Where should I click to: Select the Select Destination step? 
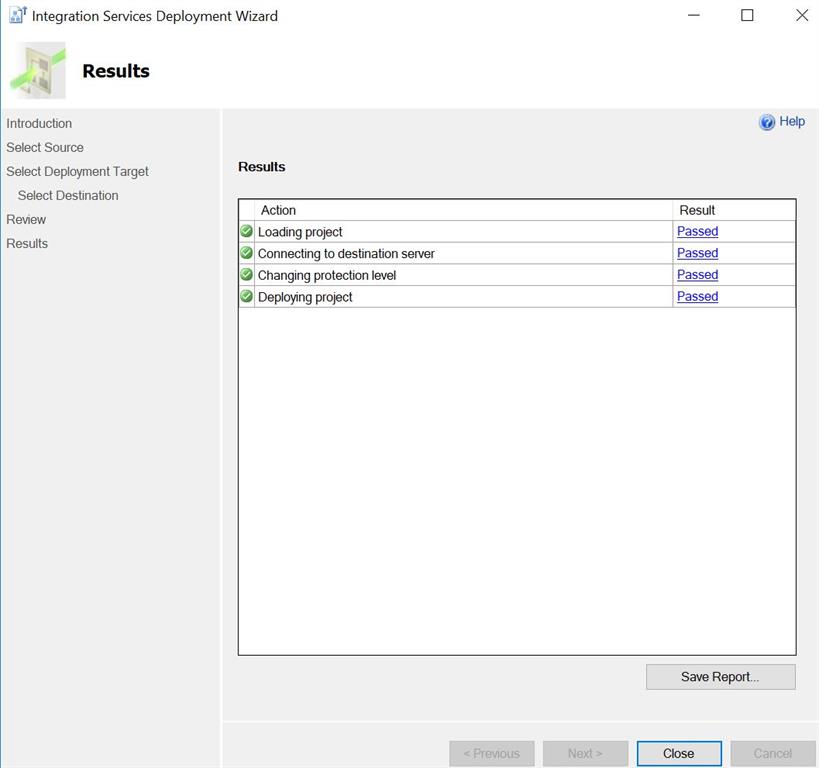67,195
